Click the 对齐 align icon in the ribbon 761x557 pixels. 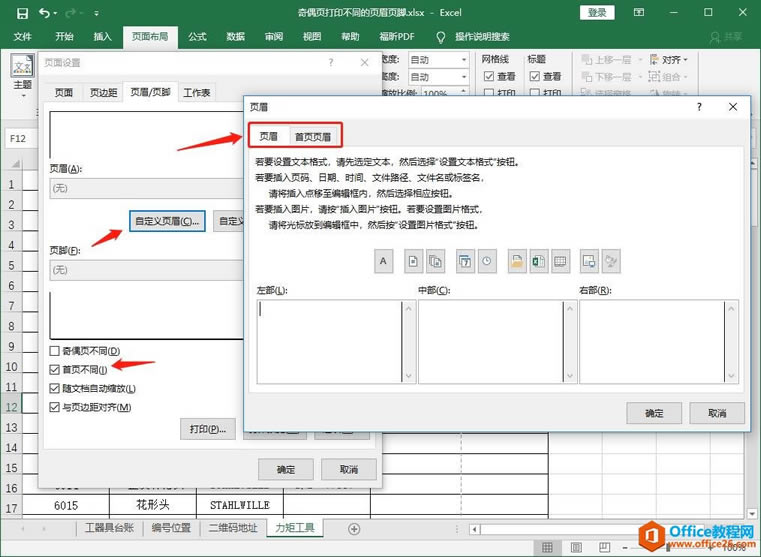click(x=654, y=60)
